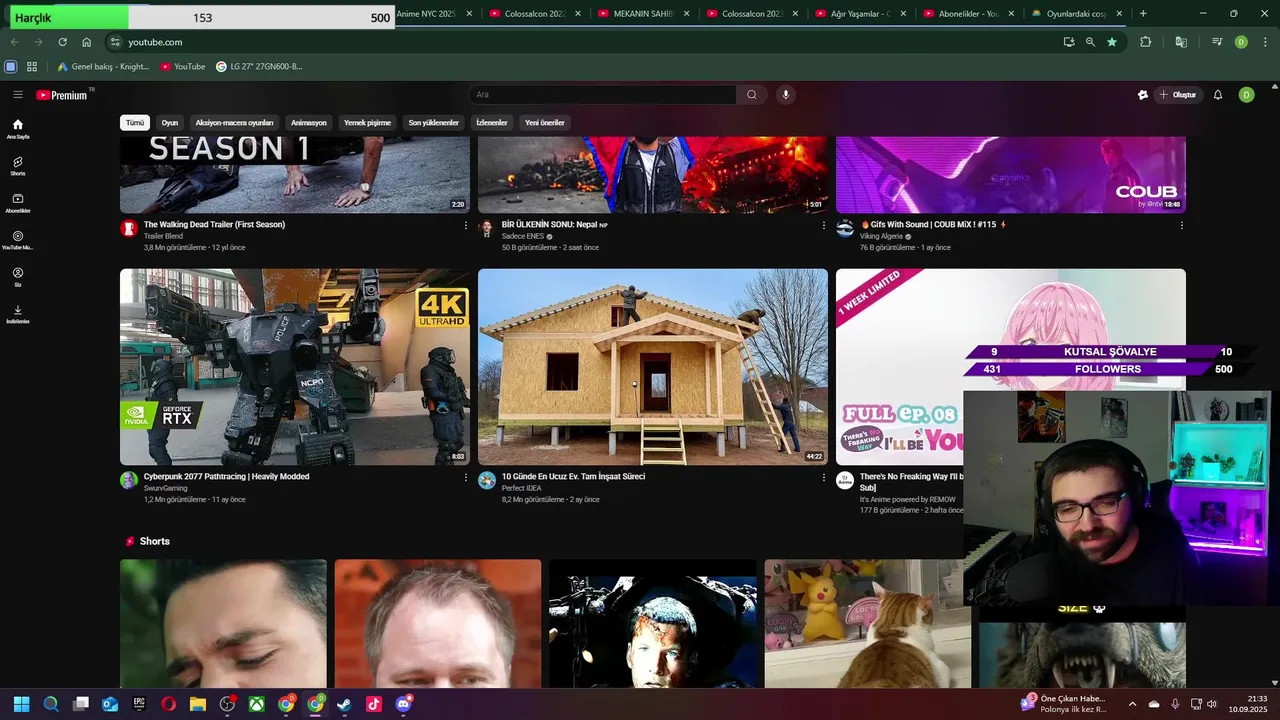The width and height of the screenshot is (1280, 720).
Task: Open Xbox app from taskbar
Action: click(x=257, y=704)
